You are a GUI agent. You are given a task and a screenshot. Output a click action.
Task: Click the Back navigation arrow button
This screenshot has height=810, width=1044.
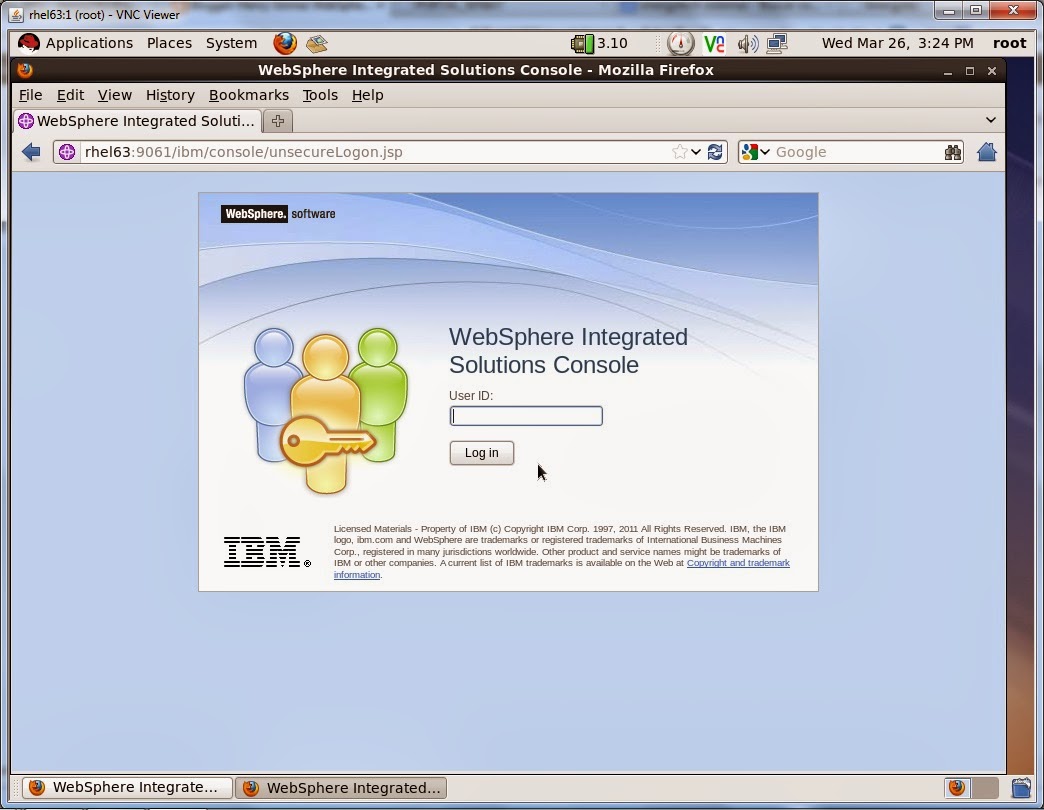(31, 151)
